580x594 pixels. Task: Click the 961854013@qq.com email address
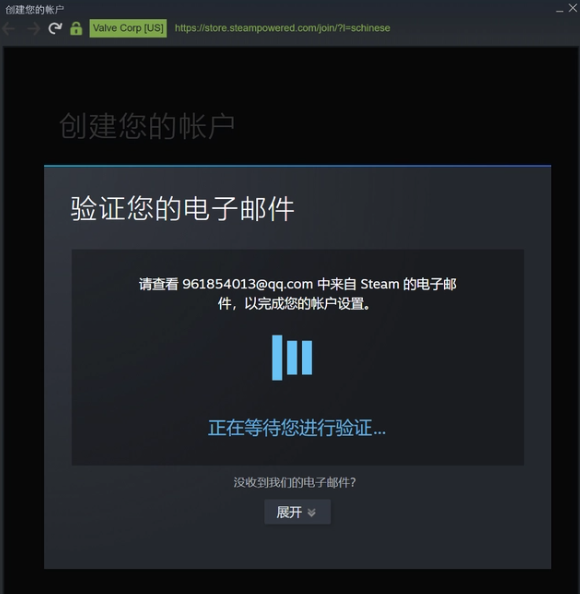248,284
